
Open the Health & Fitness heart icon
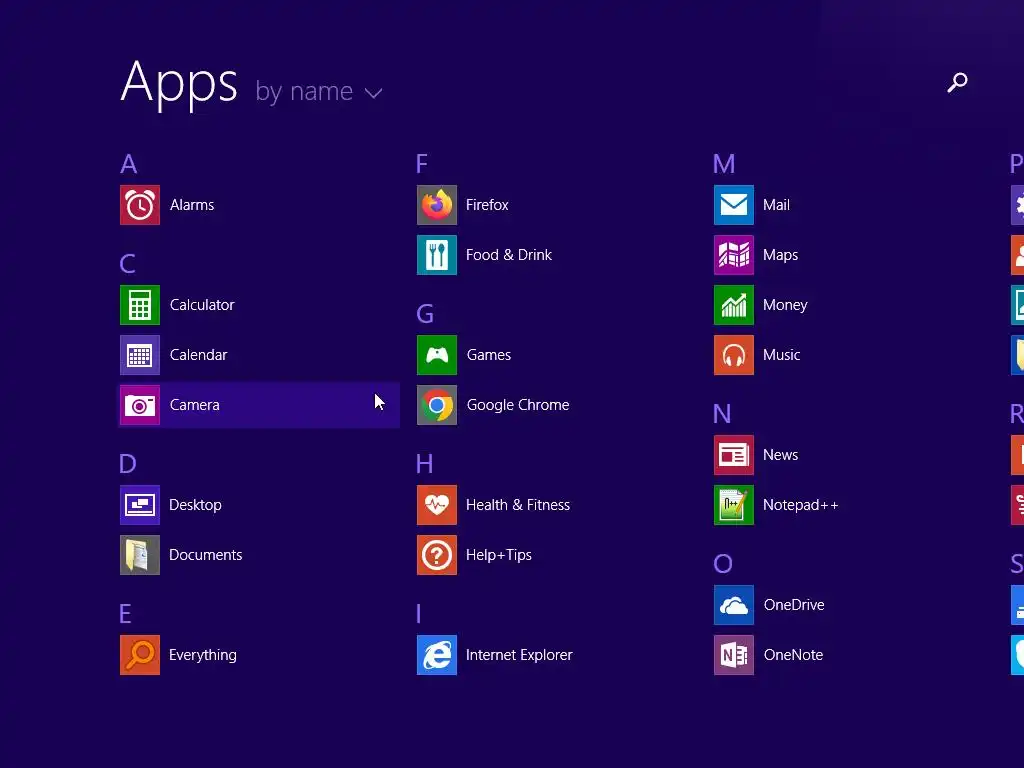point(437,505)
